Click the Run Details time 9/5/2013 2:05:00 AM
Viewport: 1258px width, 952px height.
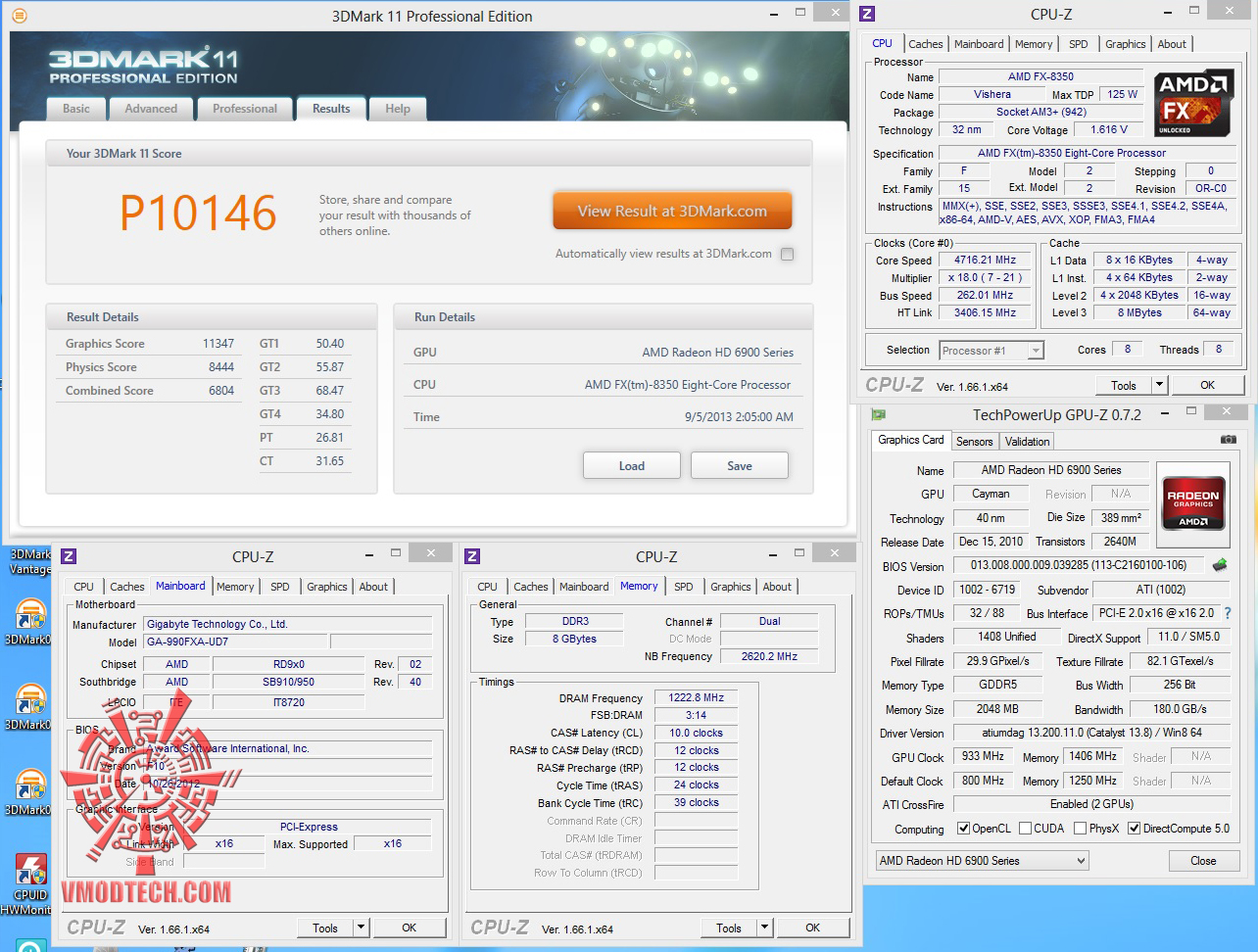(x=739, y=417)
